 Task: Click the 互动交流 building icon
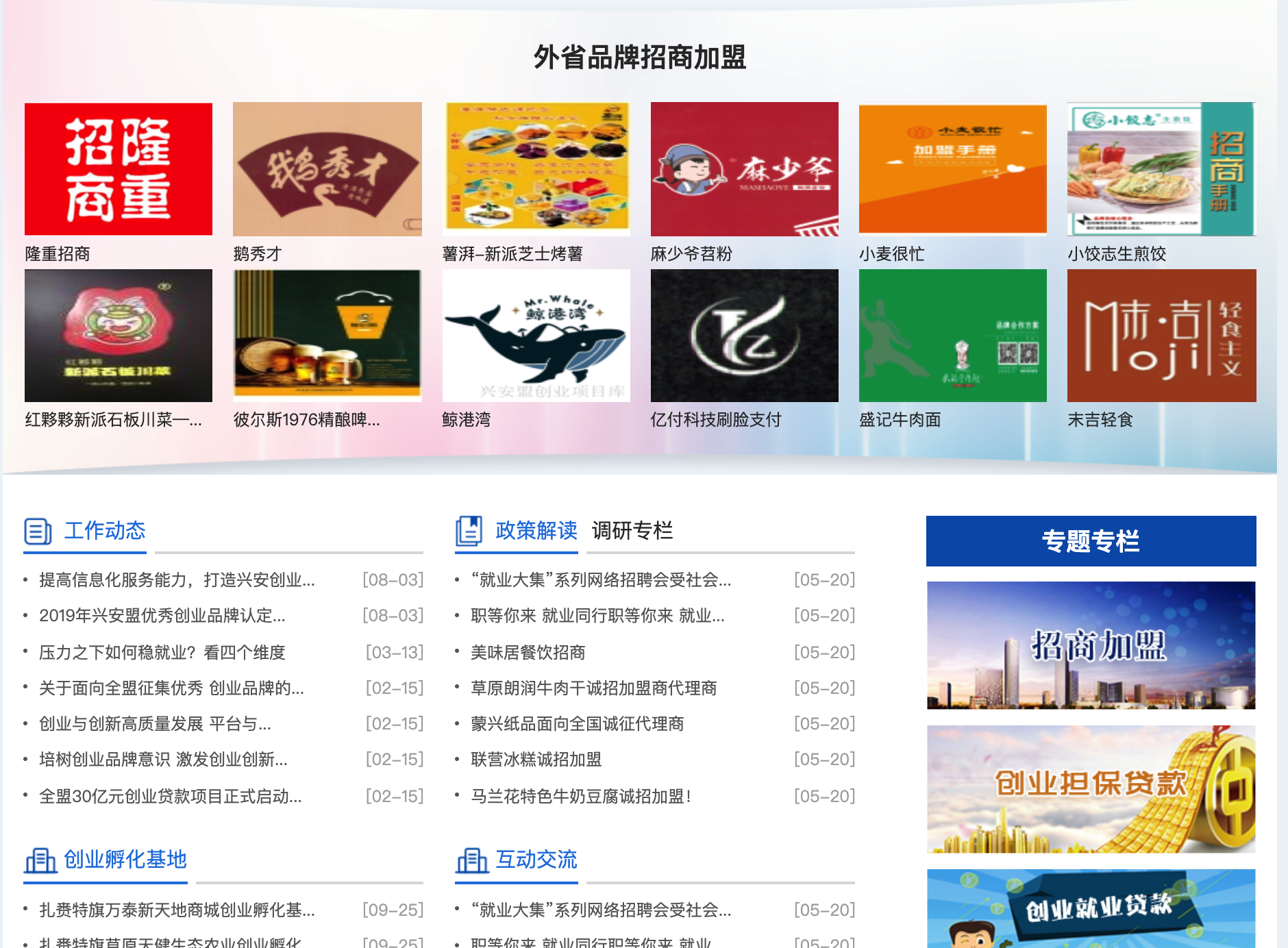pos(472,860)
